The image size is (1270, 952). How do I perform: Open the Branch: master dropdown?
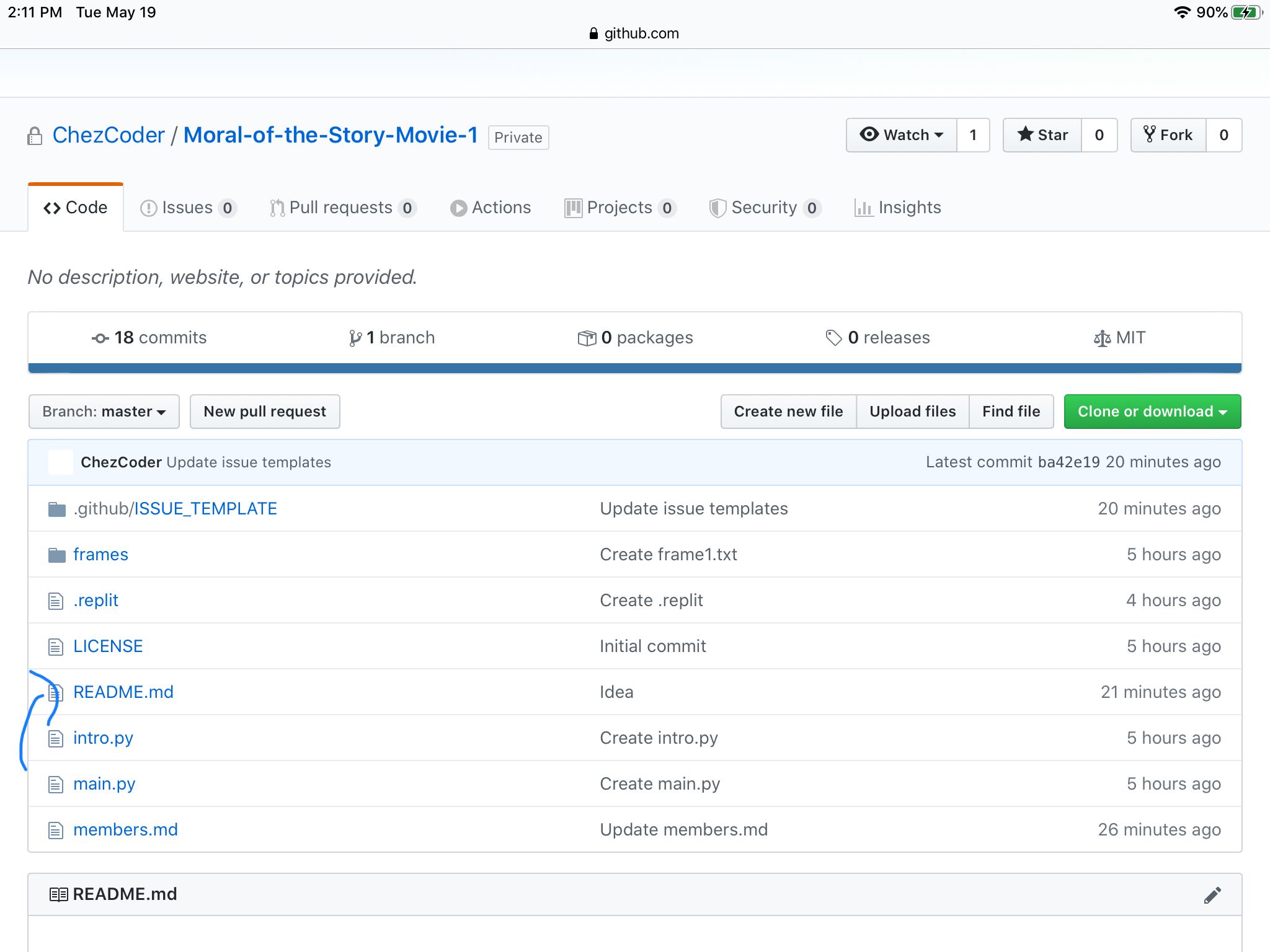coord(104,412)
